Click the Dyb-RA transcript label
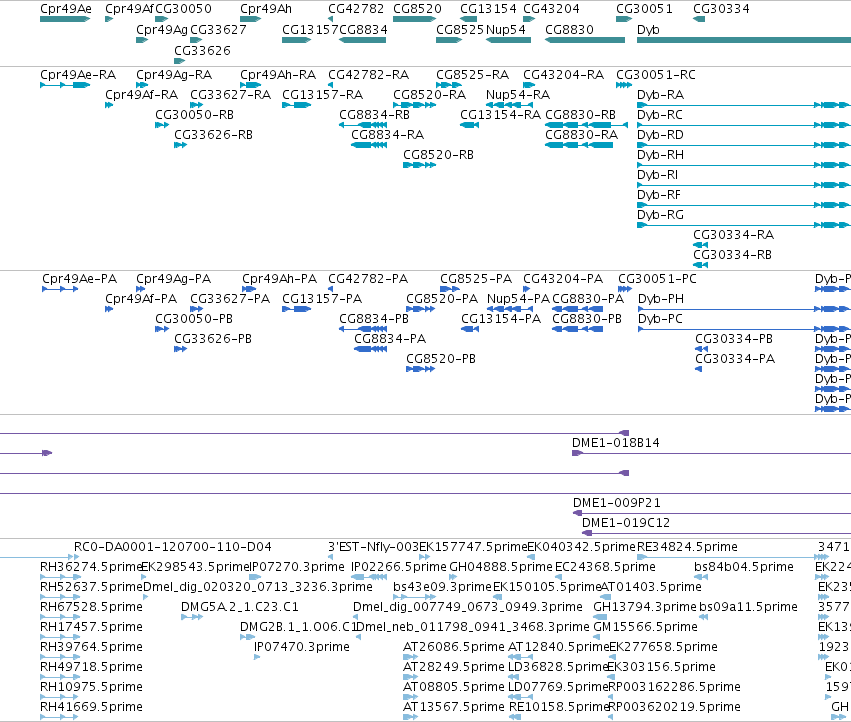 coord(660,94)
